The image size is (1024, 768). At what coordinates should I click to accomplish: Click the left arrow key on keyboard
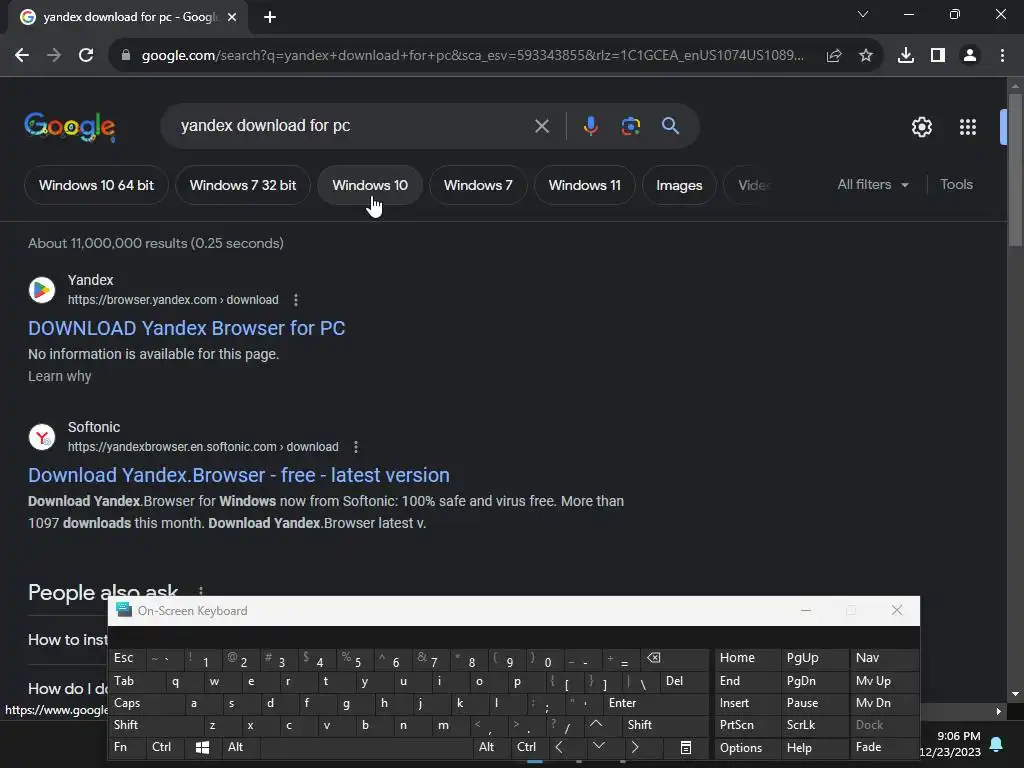[x=559, y=747]
